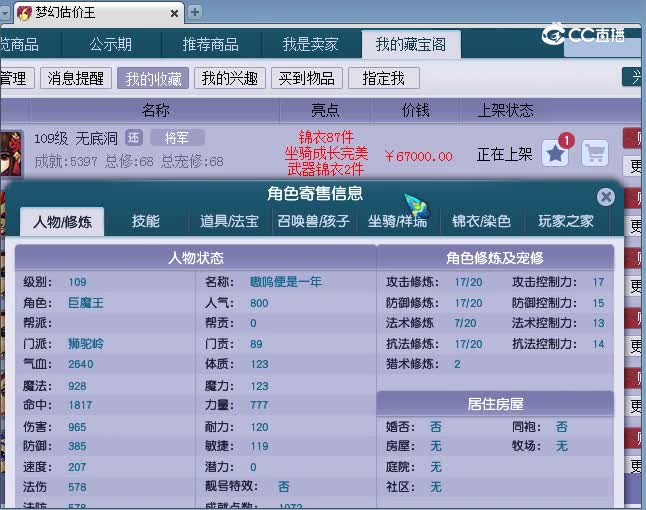Click the 指定我 button

(384, 78)
